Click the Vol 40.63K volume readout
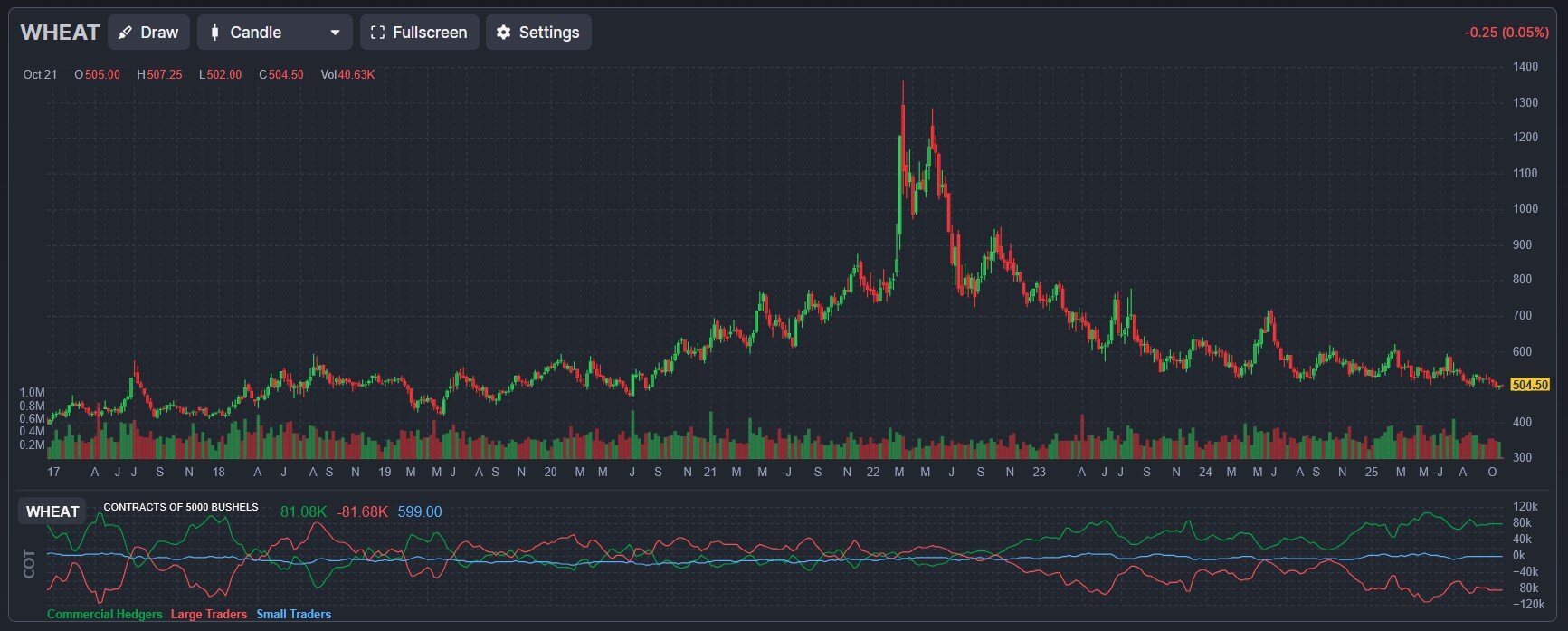The image size is (1568, 631). (347, 74)
